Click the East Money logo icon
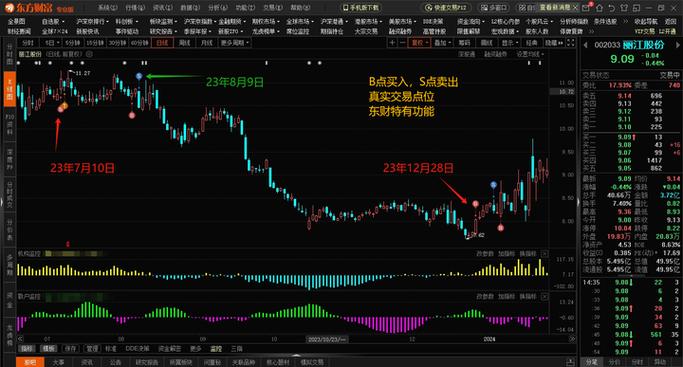The height and width of the screenshot is (367, 683). coord(10,7)
